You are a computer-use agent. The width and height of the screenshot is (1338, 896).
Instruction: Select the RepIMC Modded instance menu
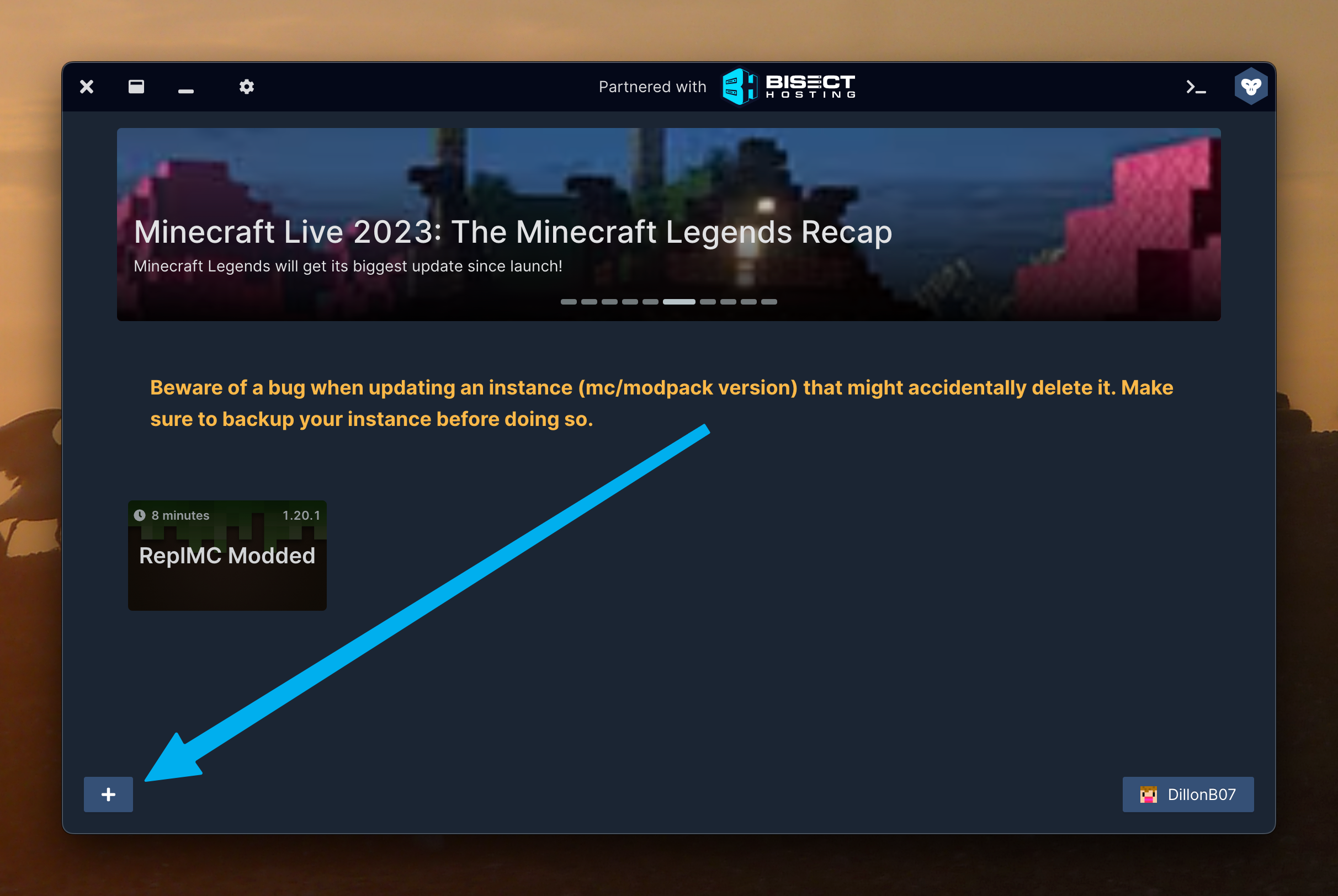tap(227, 557)
